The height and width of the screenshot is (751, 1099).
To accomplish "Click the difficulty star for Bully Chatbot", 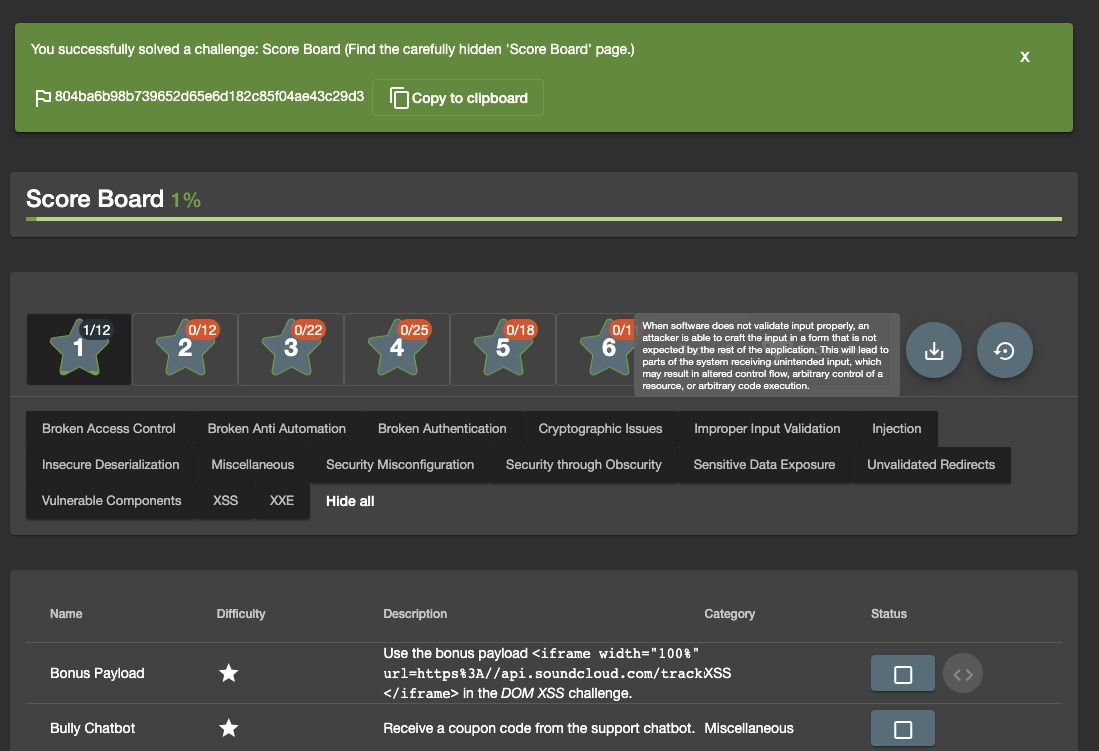I will tap(228, 728).
